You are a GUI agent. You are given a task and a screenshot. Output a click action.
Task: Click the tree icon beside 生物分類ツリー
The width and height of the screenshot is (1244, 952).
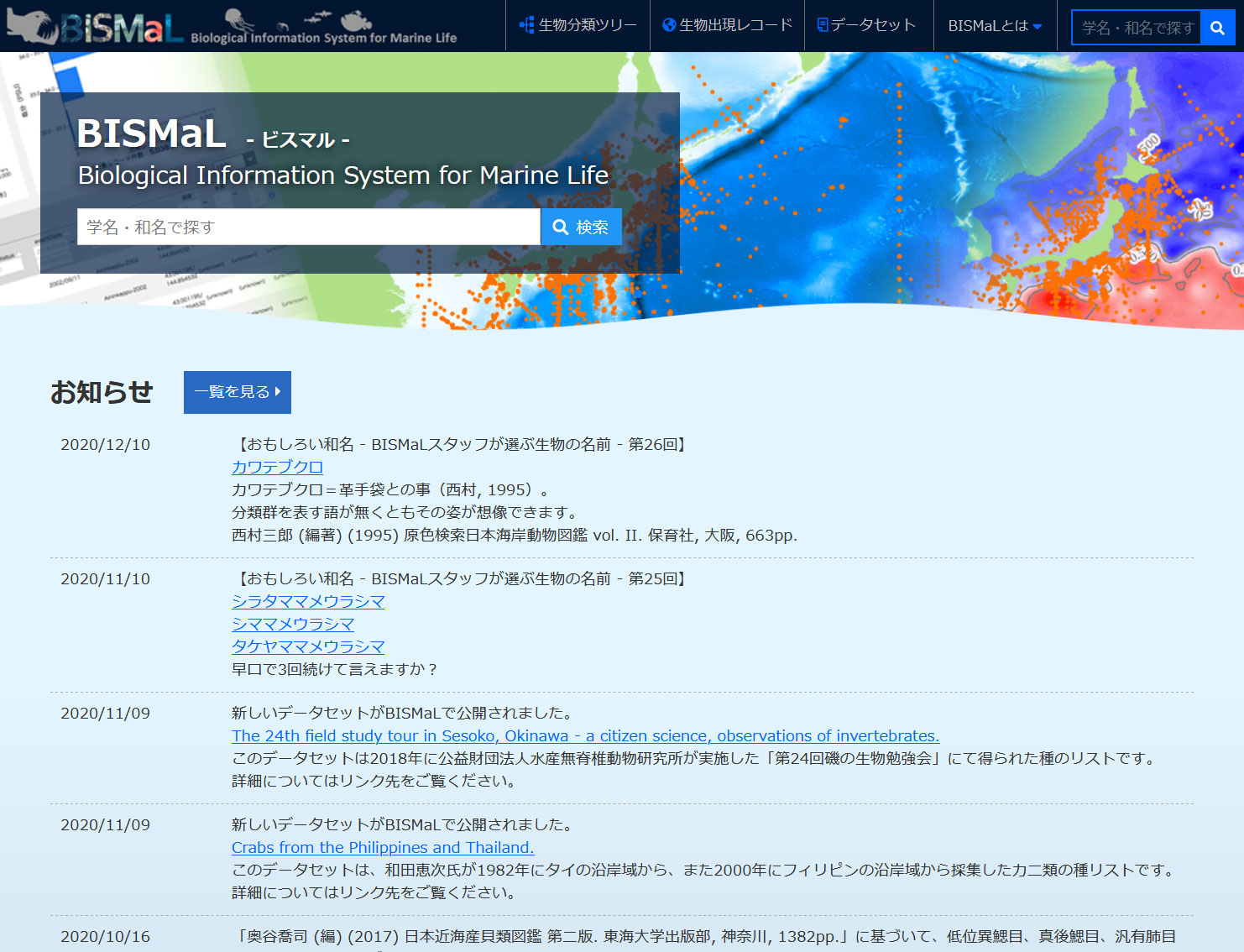pos(527,25)
